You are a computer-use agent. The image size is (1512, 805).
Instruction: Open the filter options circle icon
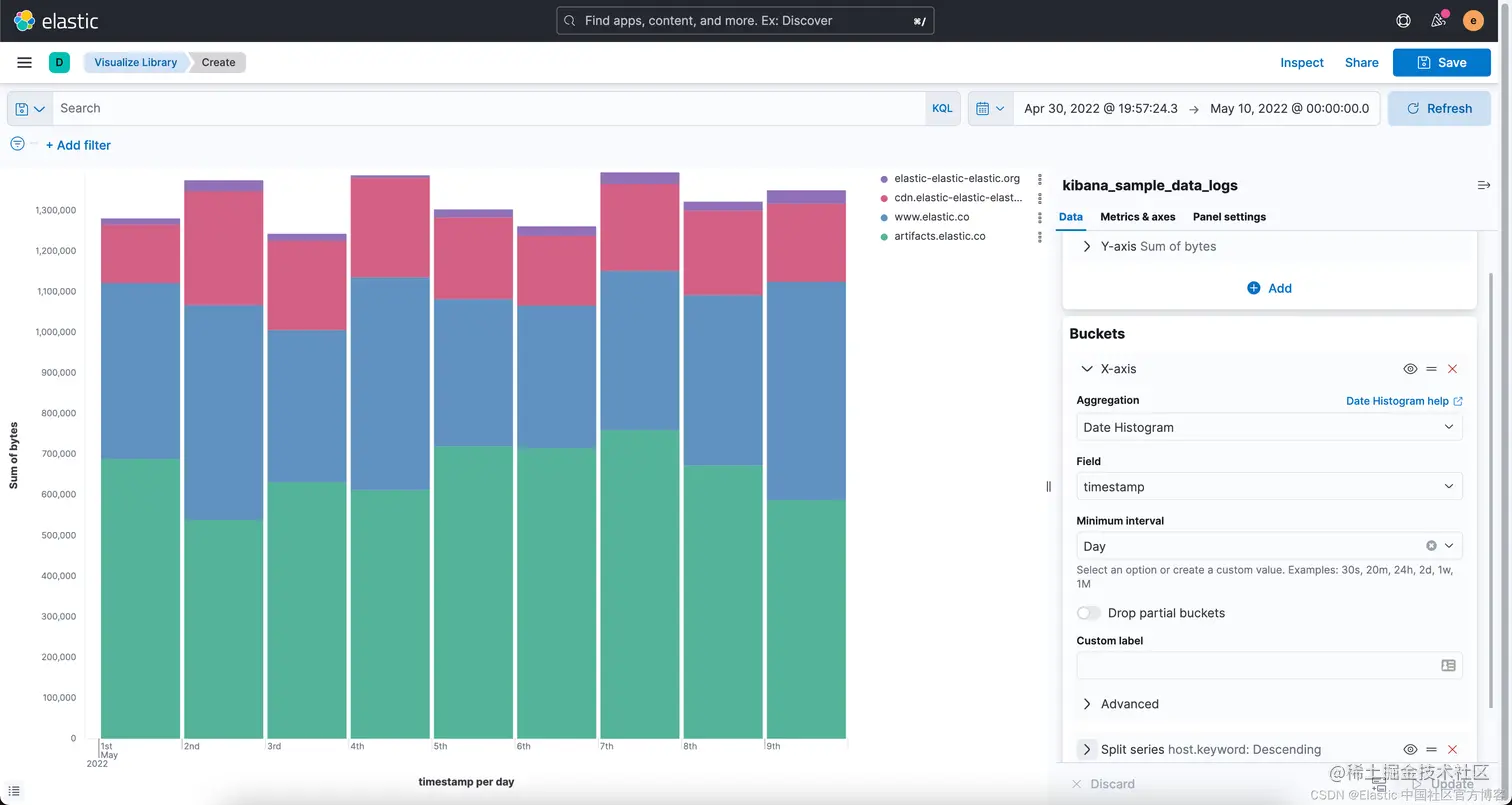click(17, 144)
